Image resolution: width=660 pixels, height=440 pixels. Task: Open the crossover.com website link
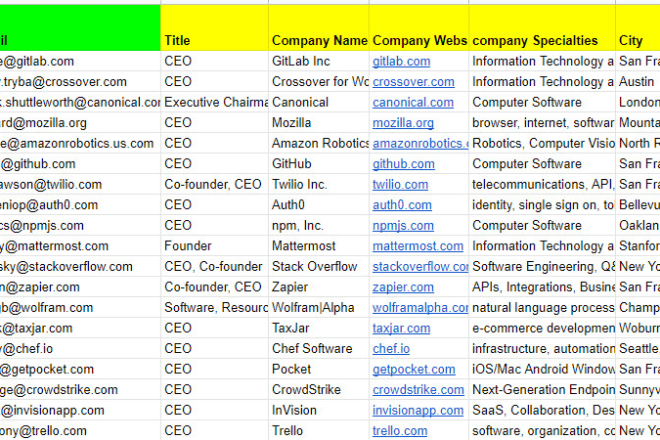point(413,82)
